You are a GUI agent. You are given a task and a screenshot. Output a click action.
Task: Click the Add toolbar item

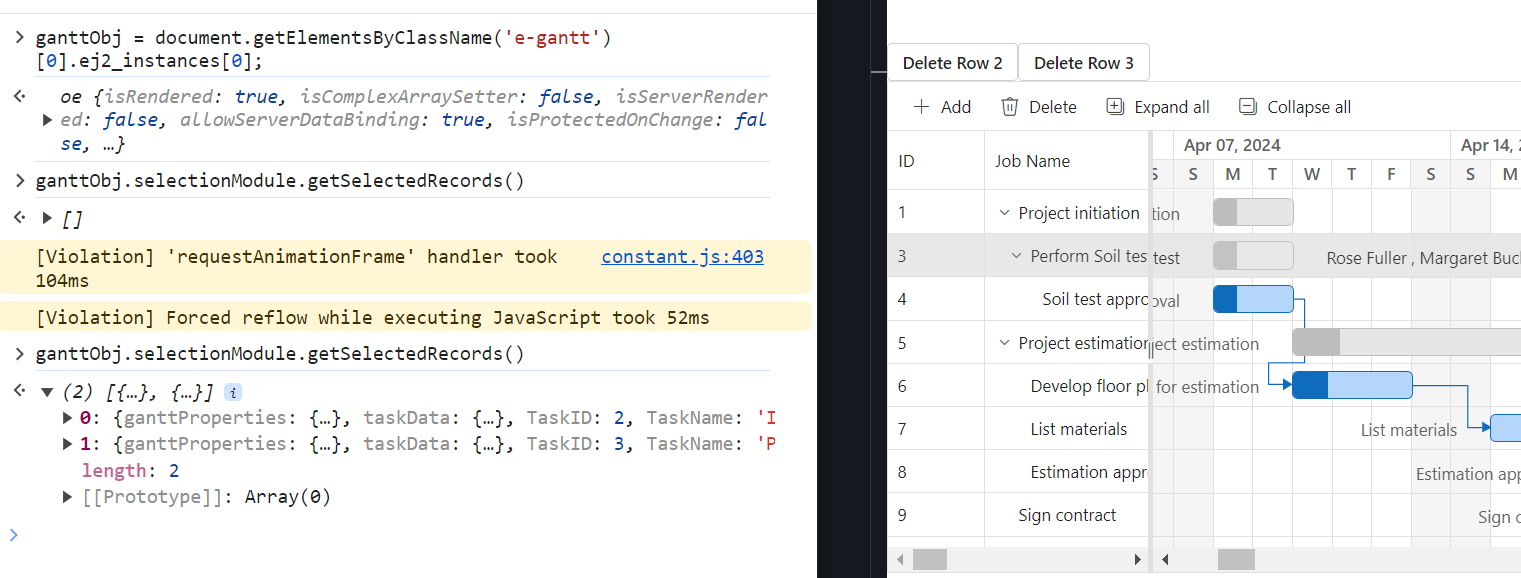pyautogui.click(x=942, y=107)
